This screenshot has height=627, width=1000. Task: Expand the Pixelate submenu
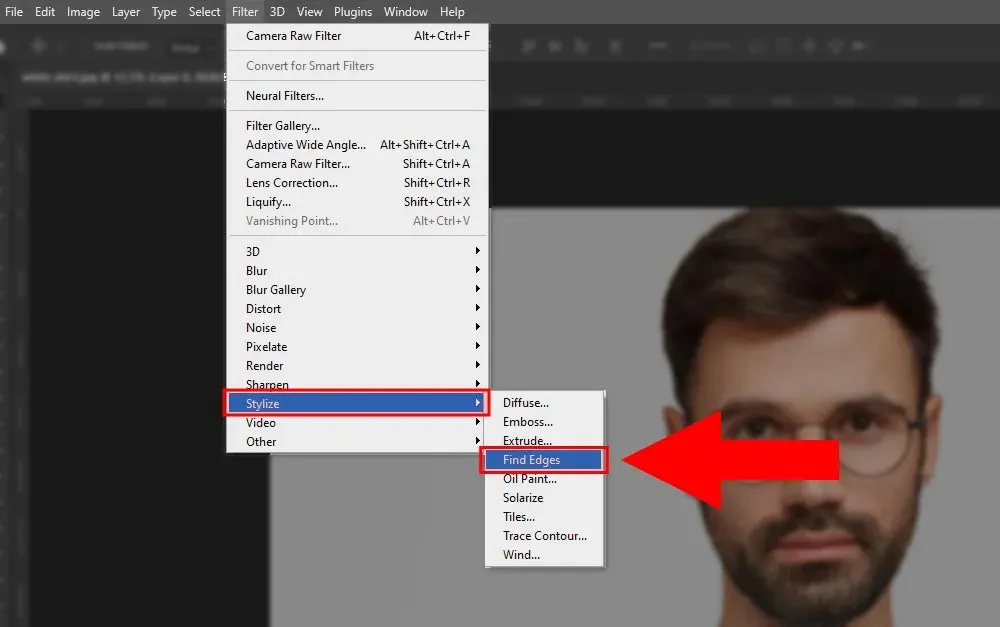(x=358, y=347)
